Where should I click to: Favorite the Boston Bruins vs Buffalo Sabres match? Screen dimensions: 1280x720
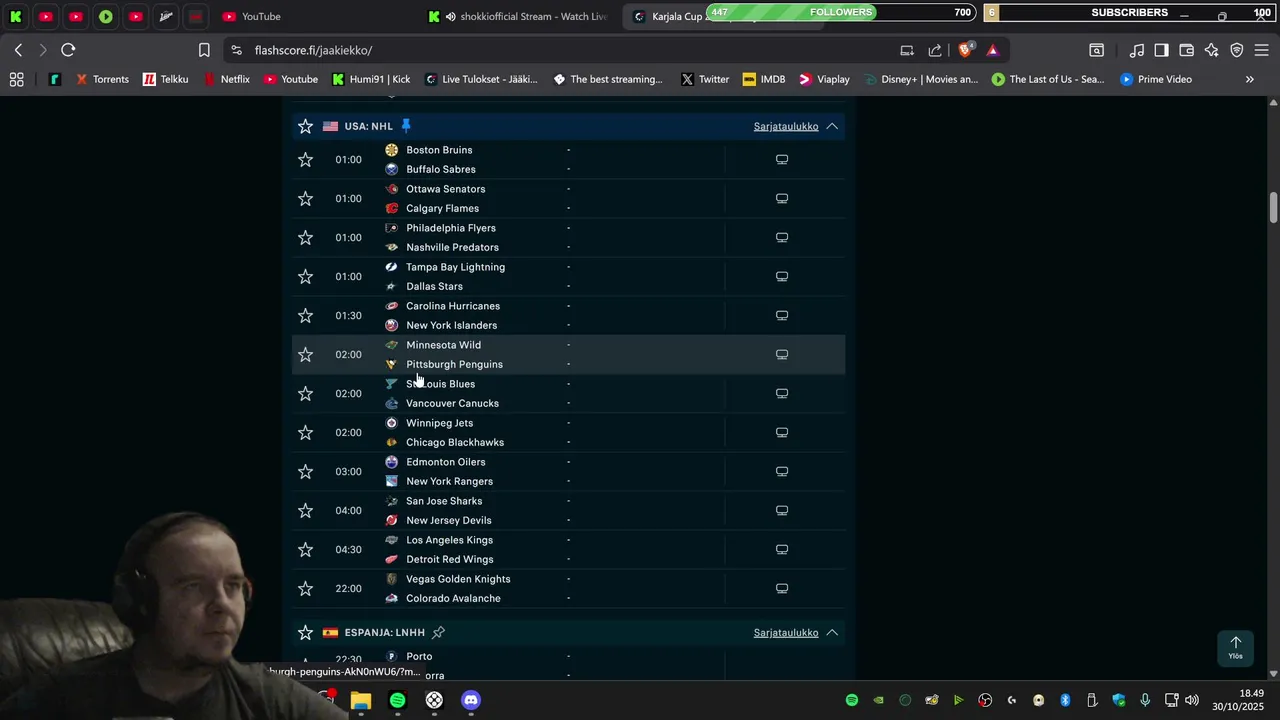pyautogui.click(x=306, y=160)
